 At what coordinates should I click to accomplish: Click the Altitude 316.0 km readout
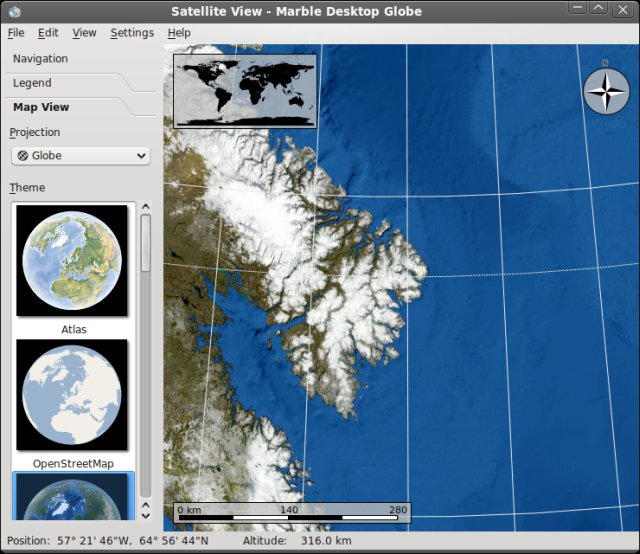297,541
